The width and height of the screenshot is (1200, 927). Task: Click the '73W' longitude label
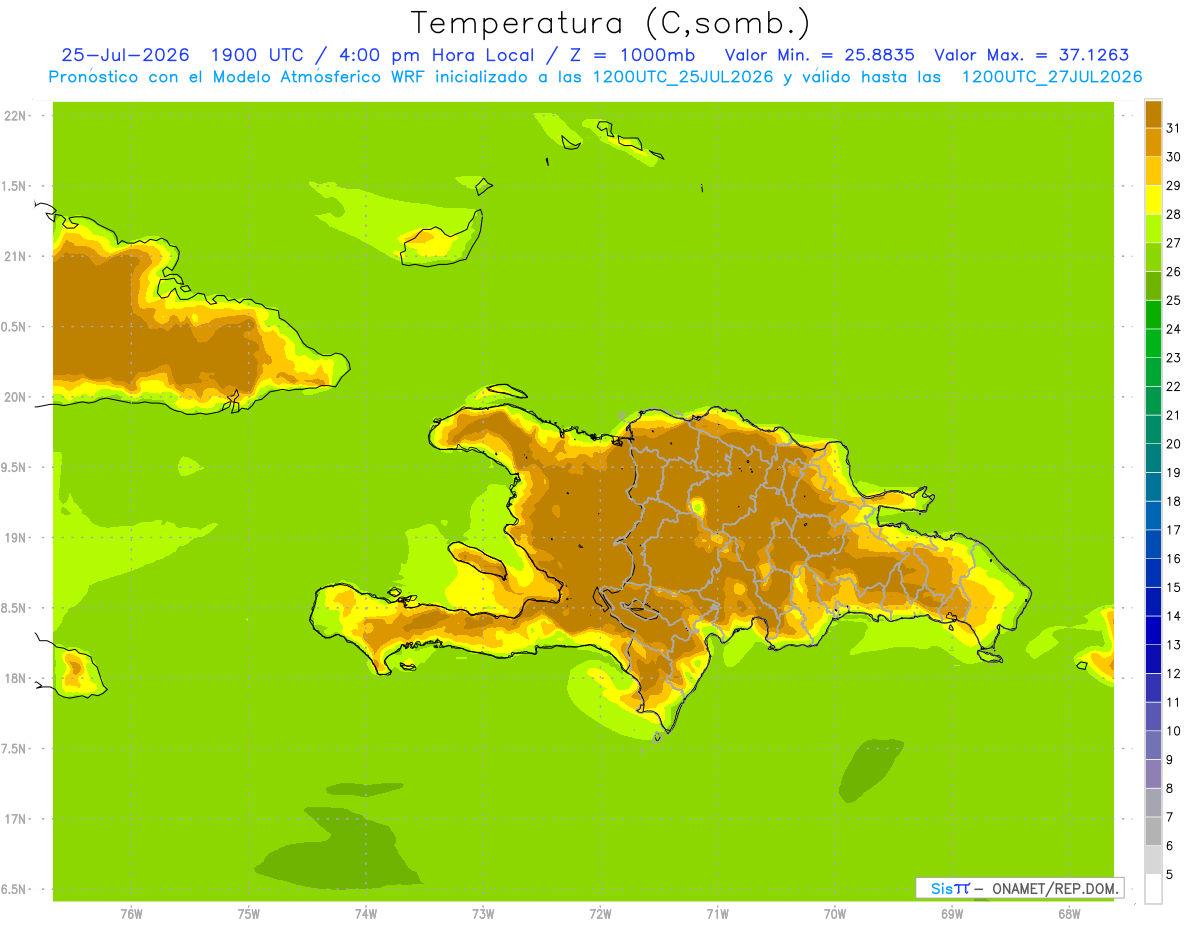point(483,914)
